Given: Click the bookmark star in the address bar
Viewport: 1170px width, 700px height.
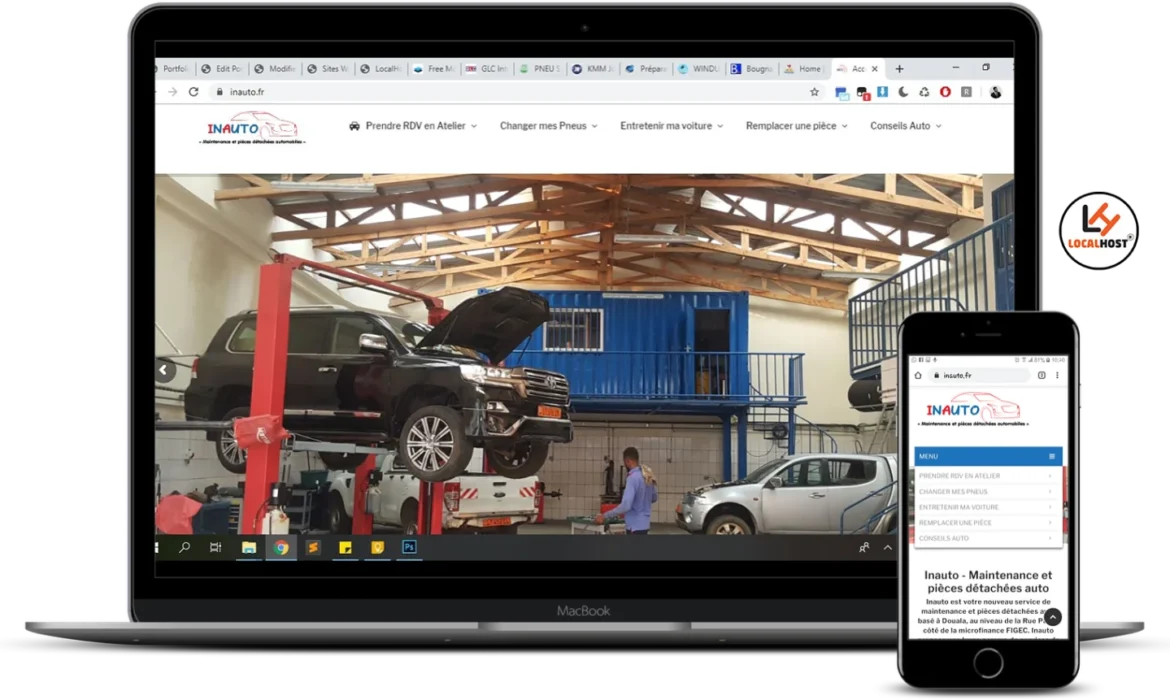Looking at the screenshot, I should [x=814, y=92].
